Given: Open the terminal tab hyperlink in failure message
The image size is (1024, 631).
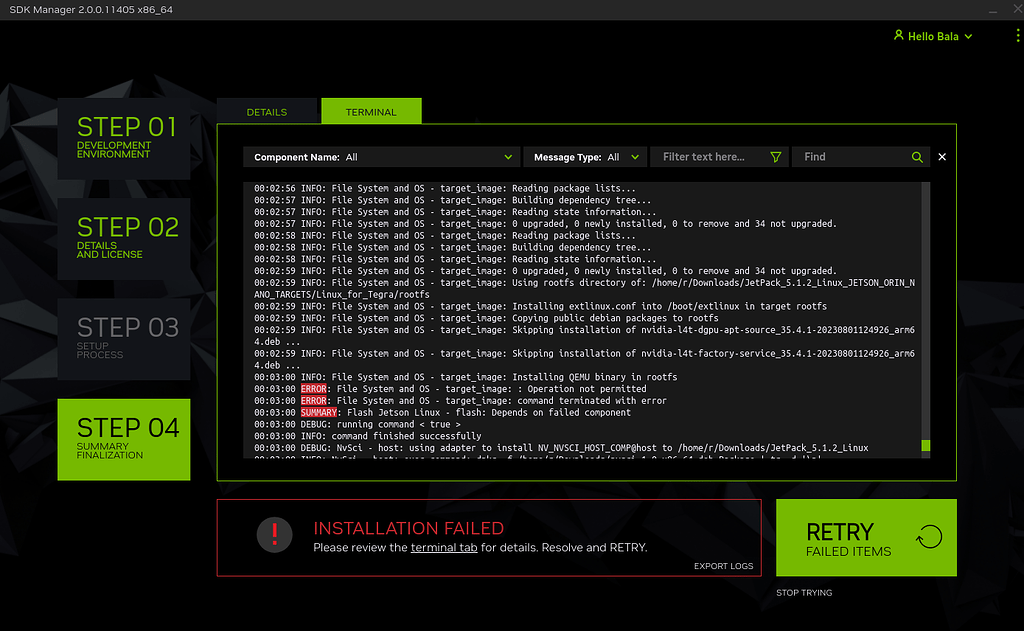Looking at the screenshot, I should [x=443, y=547].
